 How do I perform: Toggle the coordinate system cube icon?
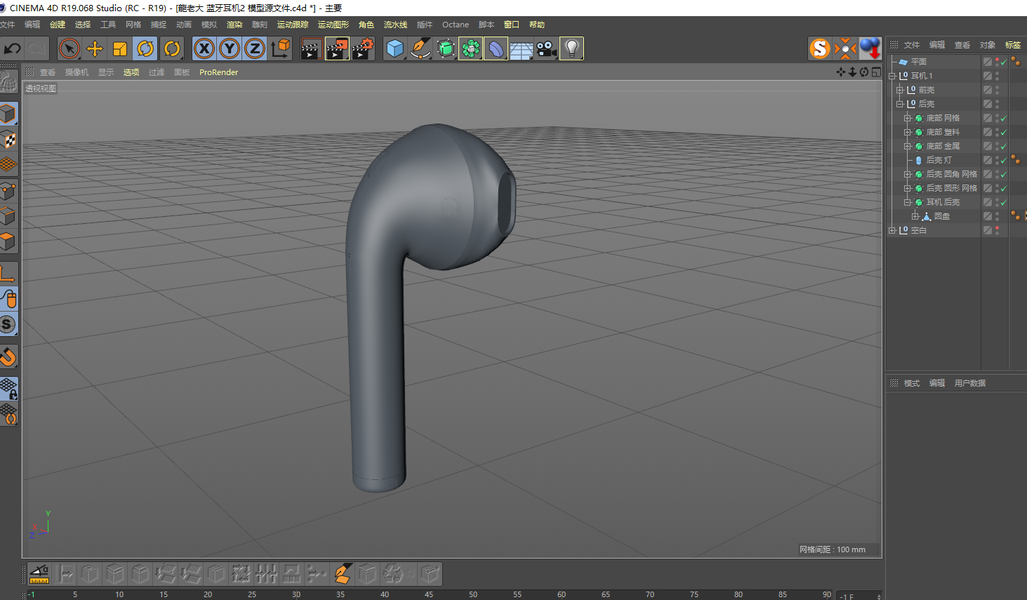coord(280,48)
